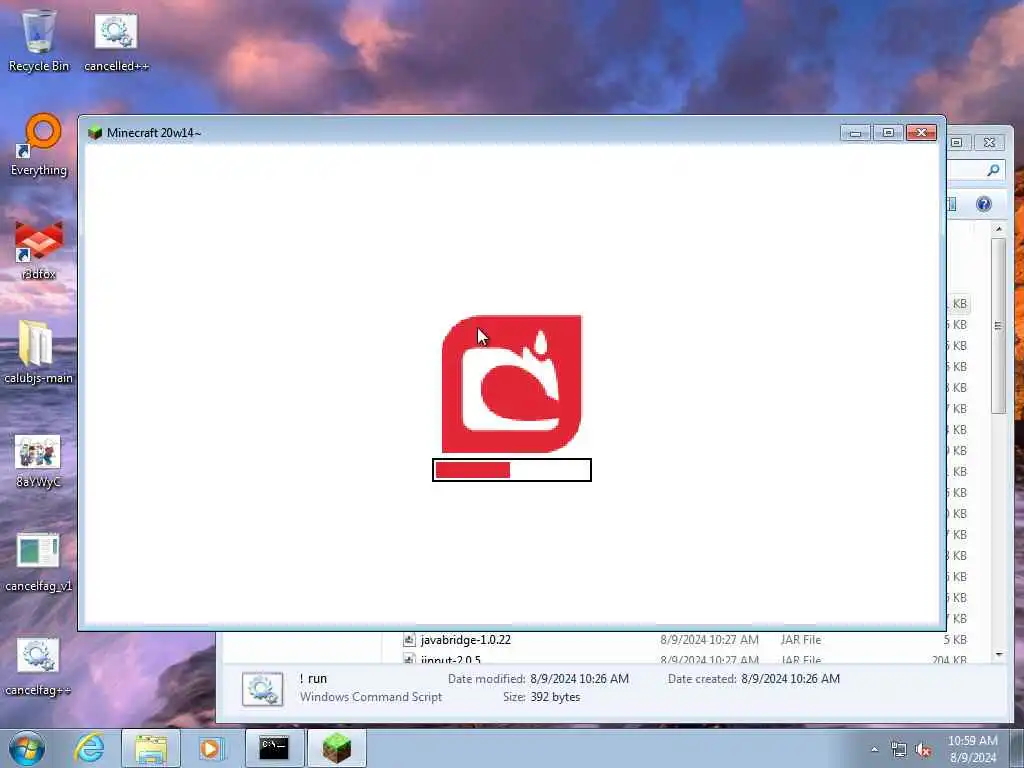Click the Mojang logo in Minecraft window
1024x768 pixels.
511,384
